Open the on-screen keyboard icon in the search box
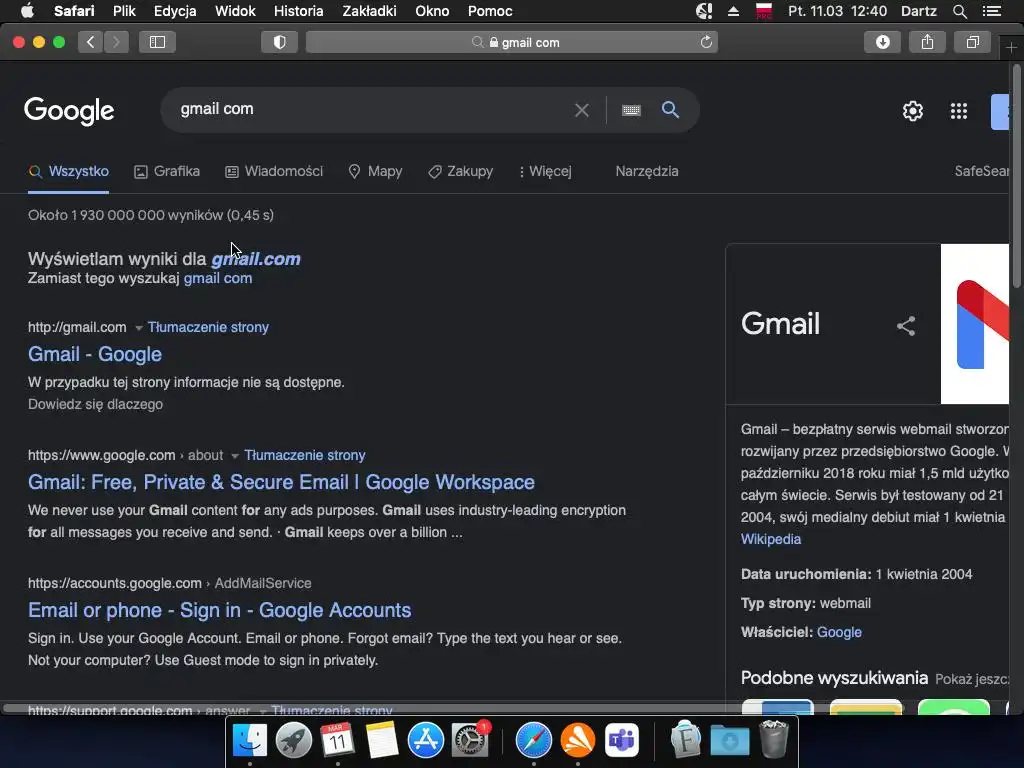Image resolution: width=1024 pixels, height=768 pixels. coord(631,110)
